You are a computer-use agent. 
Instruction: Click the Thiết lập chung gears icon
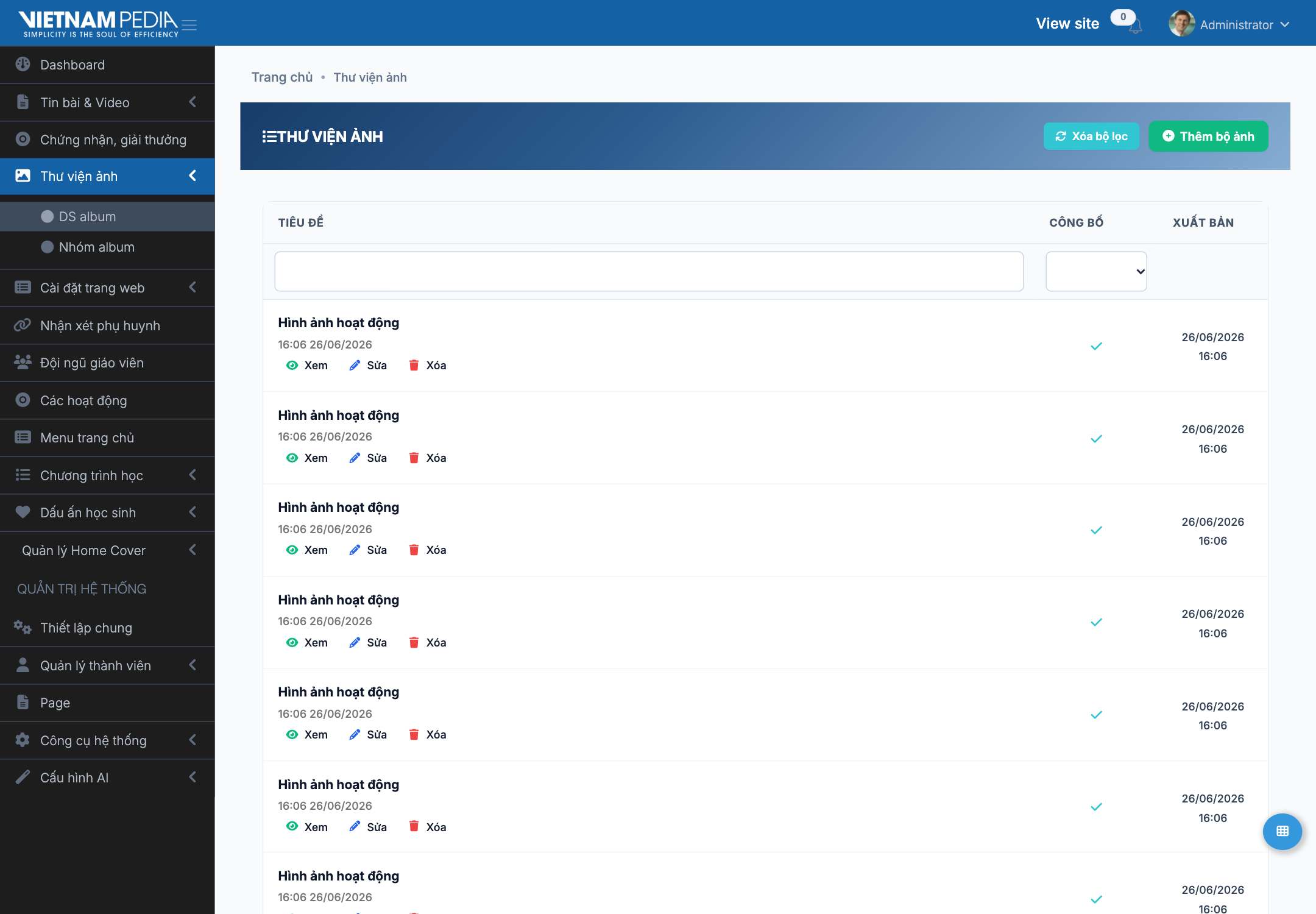(23, 628)
